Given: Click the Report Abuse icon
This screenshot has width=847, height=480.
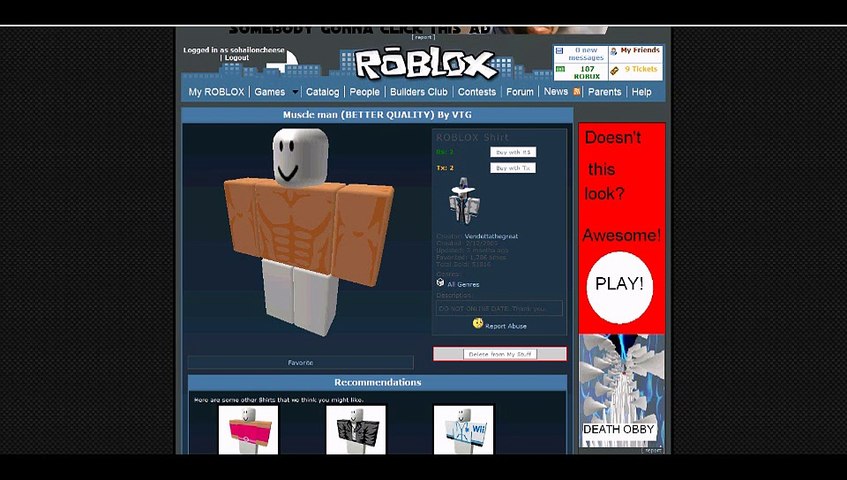Looking at the screenshot, I should click(478, 323).
